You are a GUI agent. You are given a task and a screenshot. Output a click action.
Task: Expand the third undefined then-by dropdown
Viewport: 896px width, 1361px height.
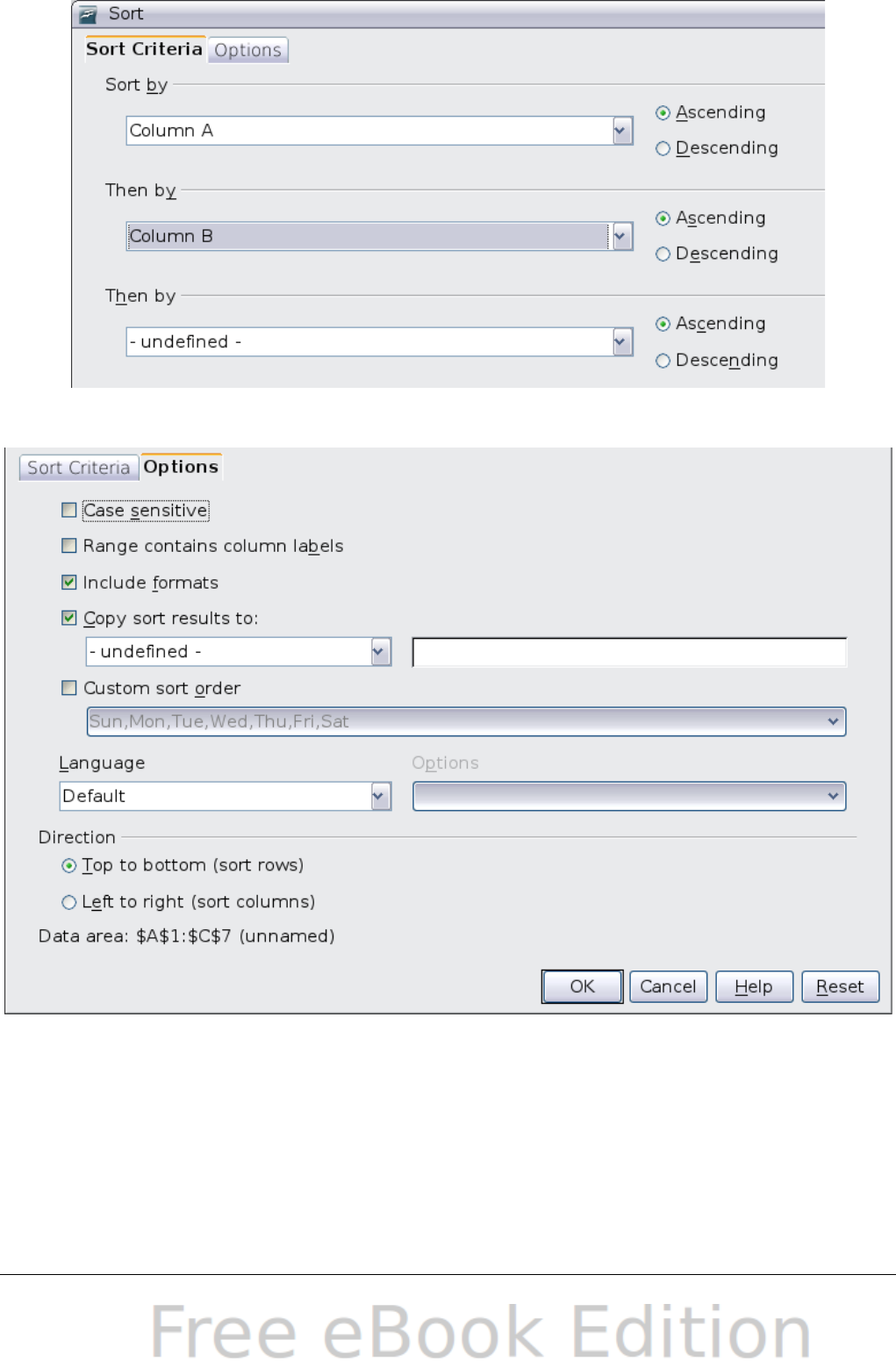coord(622,342)
